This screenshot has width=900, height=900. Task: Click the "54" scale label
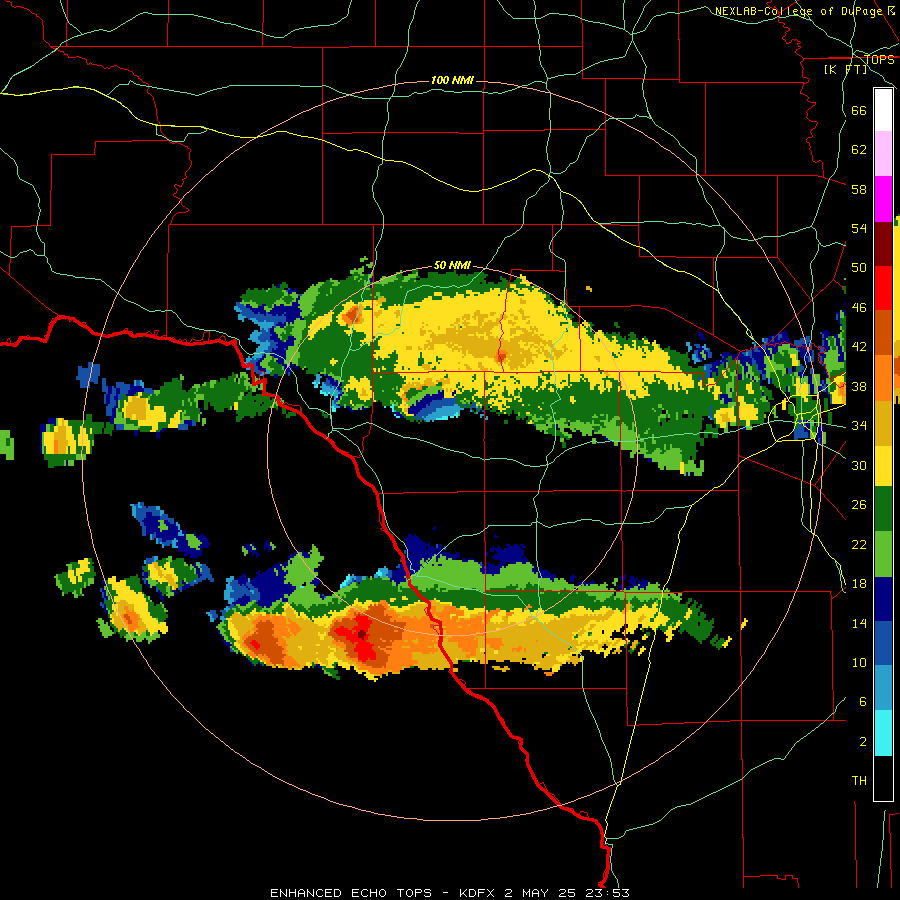[x=859, y=228]
